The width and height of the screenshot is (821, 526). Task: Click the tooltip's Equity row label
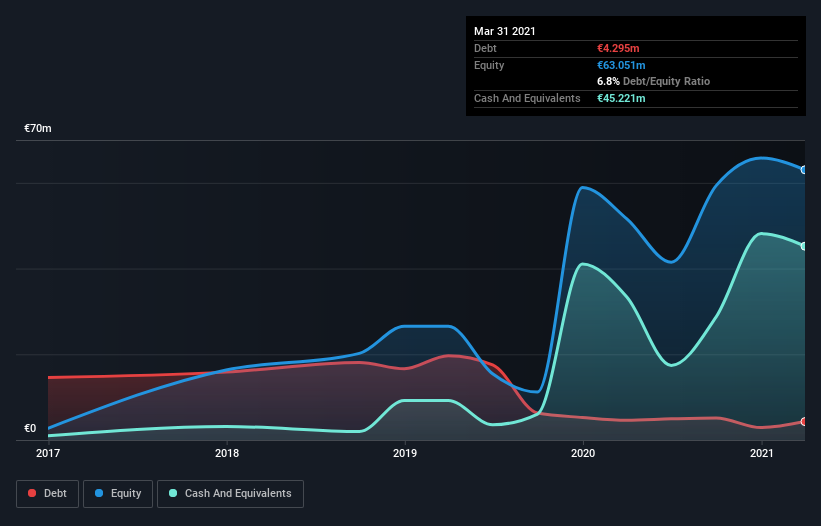tap(489, 65)
